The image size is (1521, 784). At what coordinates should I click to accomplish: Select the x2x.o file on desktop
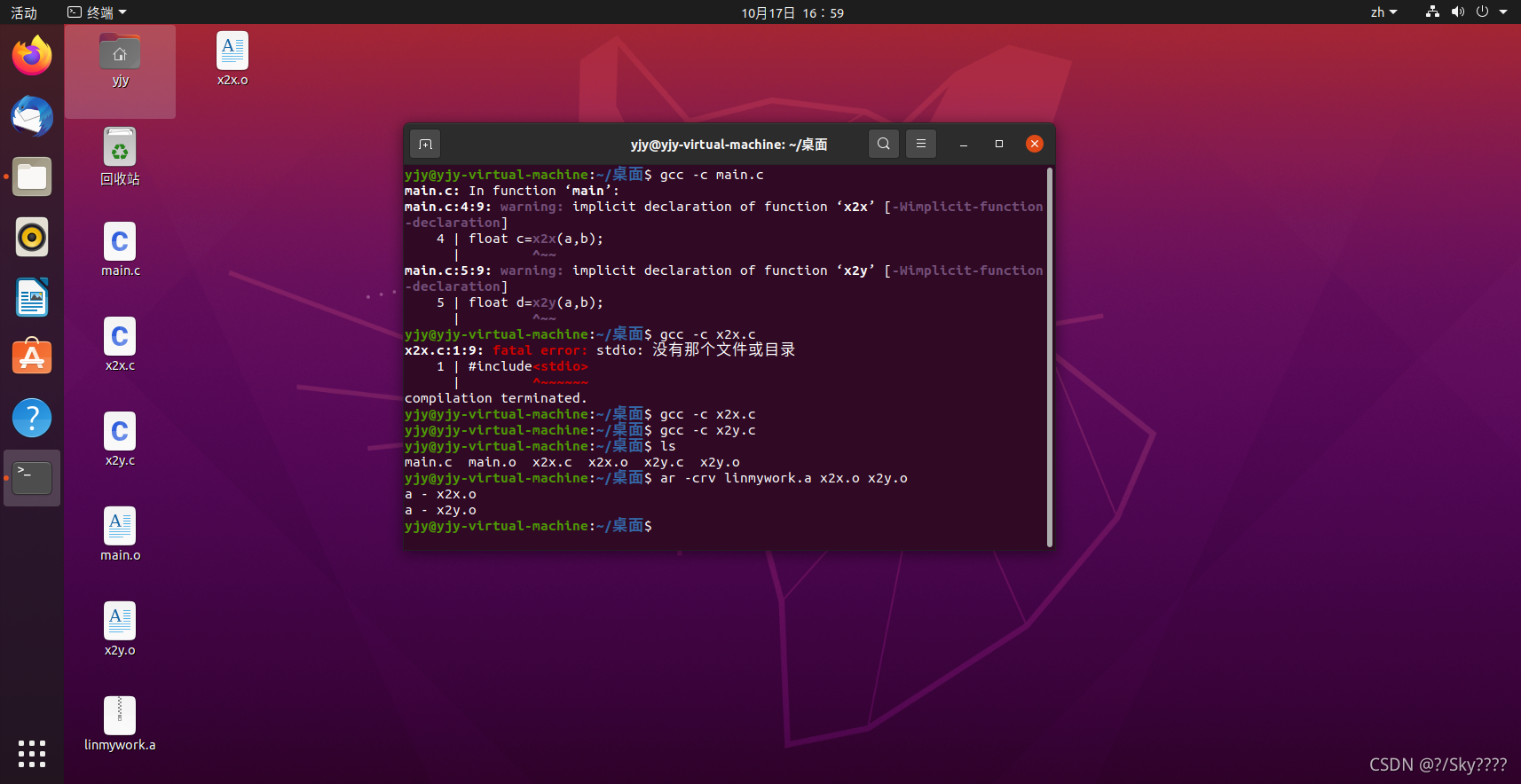coord(232,59)
